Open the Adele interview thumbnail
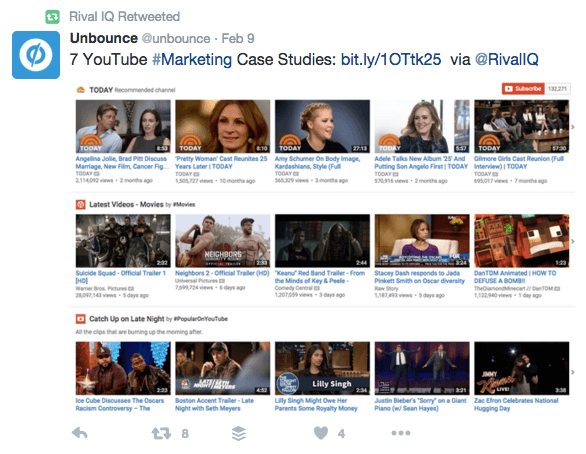This screenshot has width=586, height=454. [x=422, y=126]
